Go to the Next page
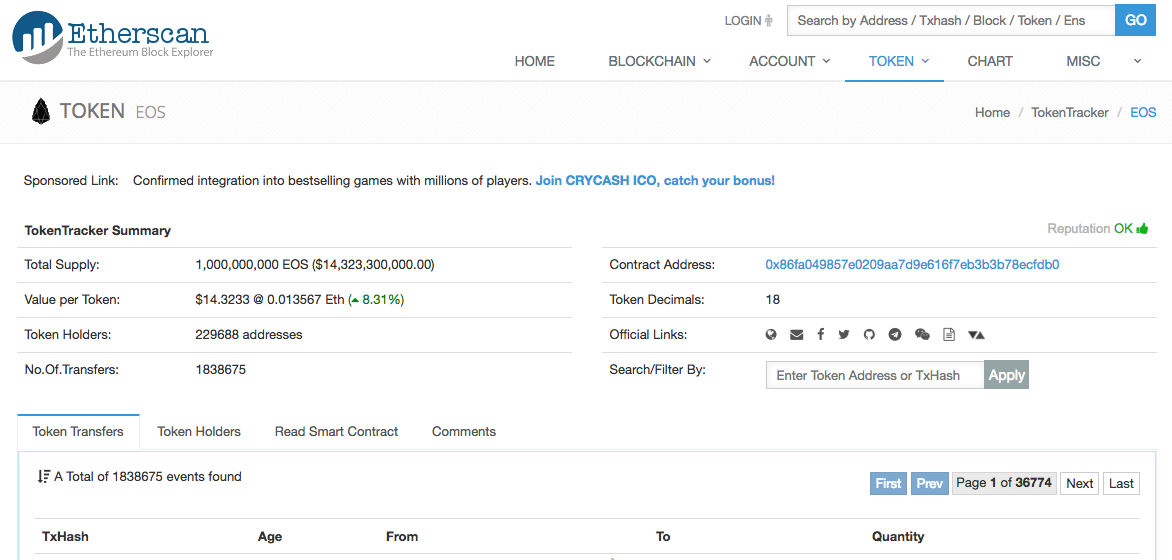This screenshot has width=1172, height=560. point(1079,484)
